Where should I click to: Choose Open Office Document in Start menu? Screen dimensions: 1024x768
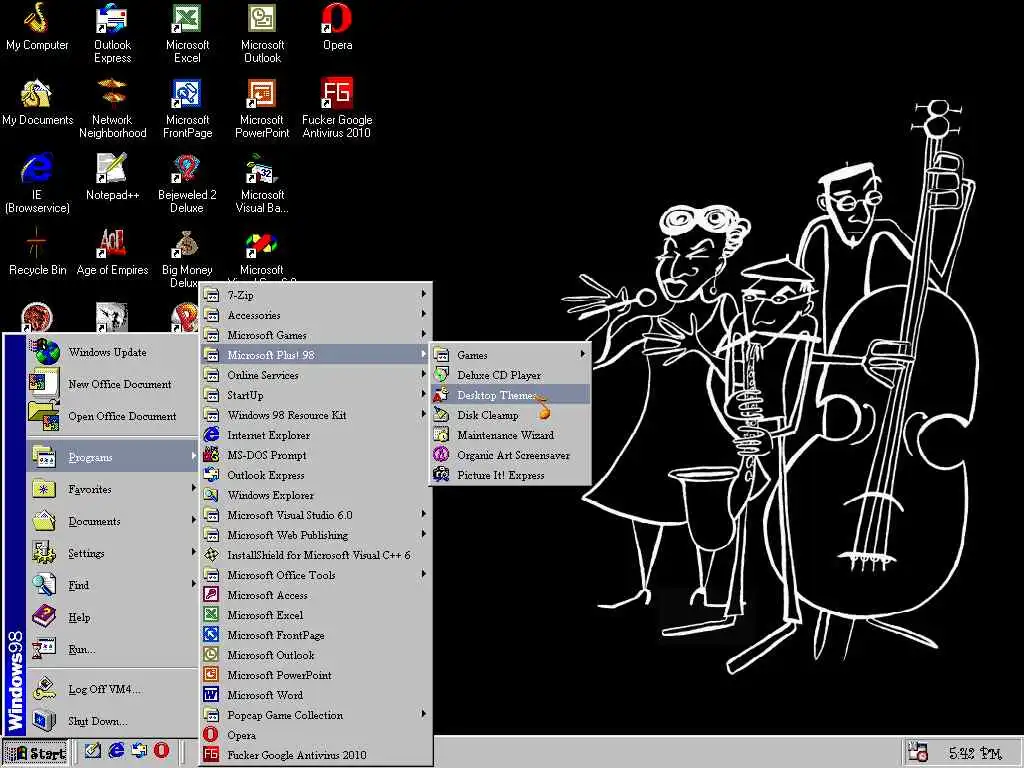(x=112, y=416)
